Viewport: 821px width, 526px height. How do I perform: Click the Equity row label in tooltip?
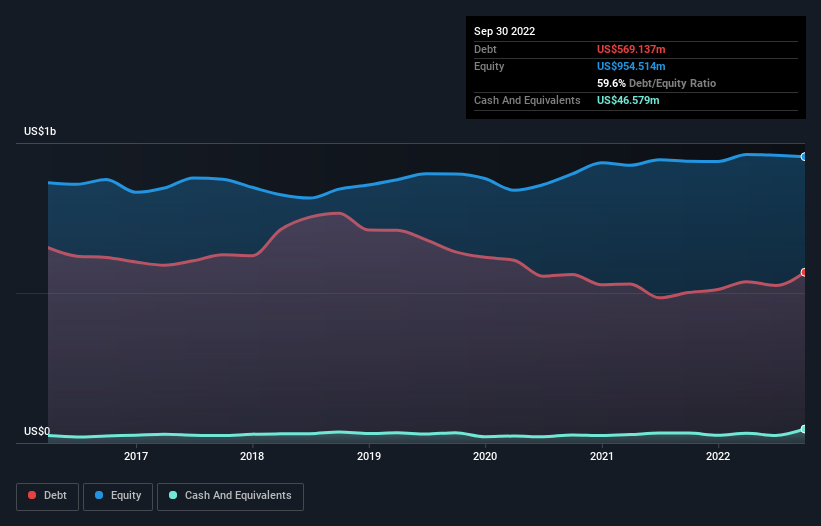pos(489,66)
